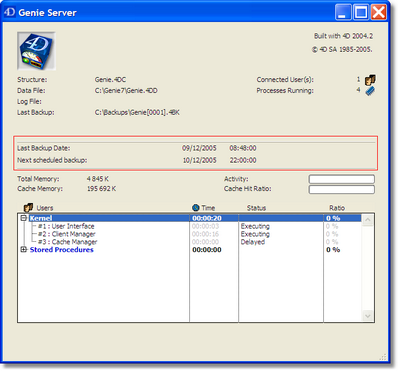Click the scrollbar down arrow

[x=368, y=316]
